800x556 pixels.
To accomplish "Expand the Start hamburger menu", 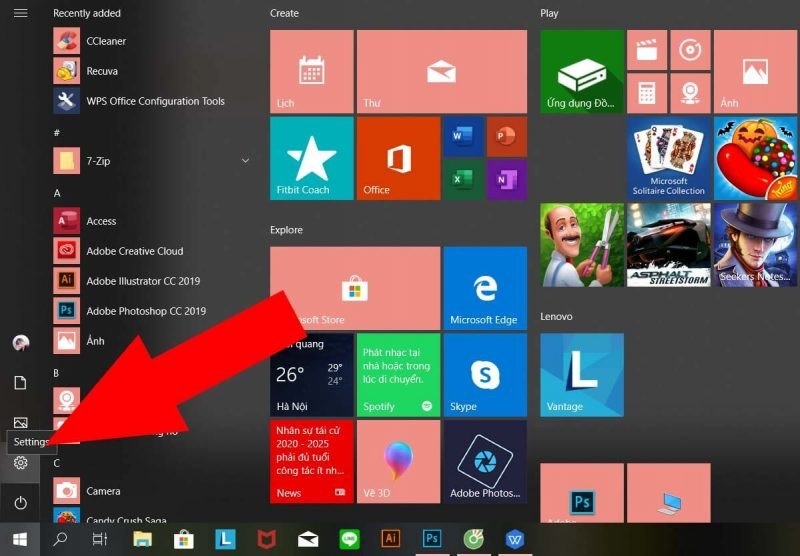I will (20, 13).
